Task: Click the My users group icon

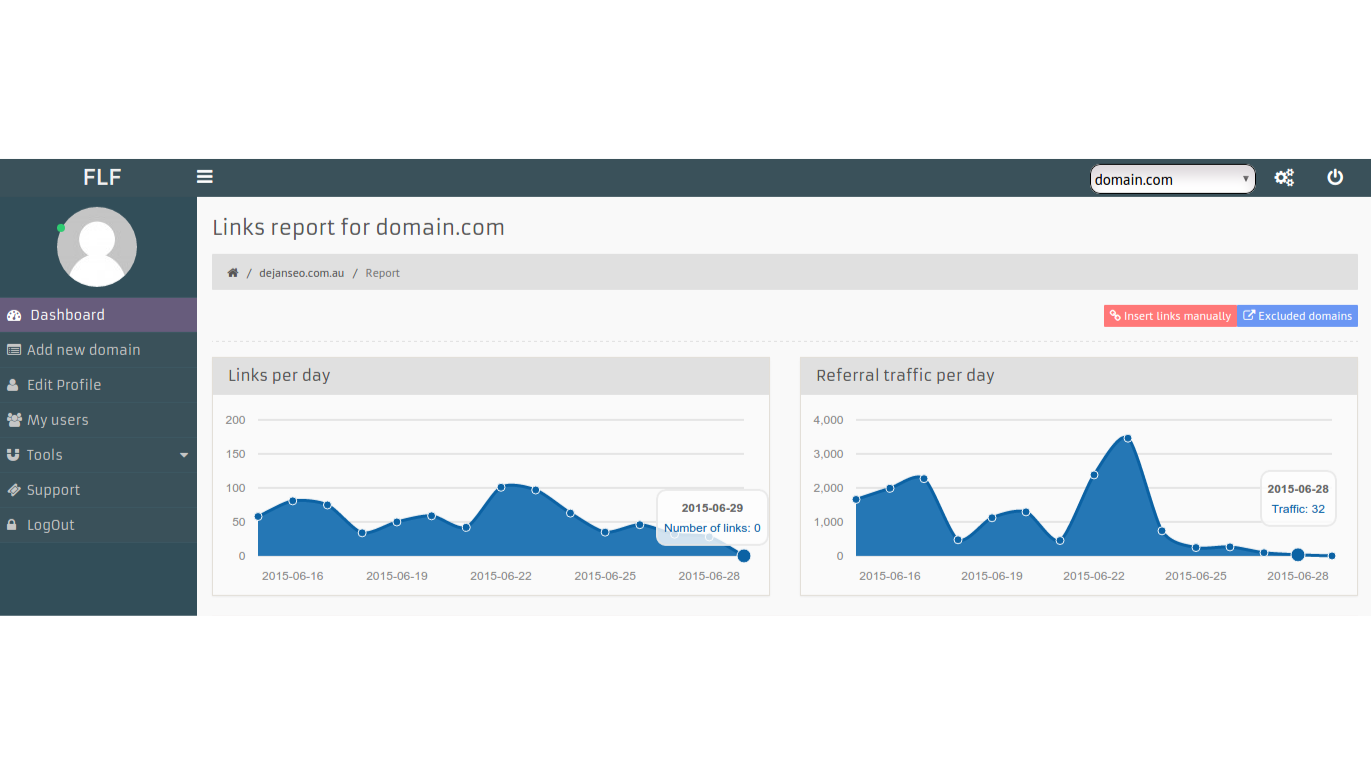Action: point(13,419)
